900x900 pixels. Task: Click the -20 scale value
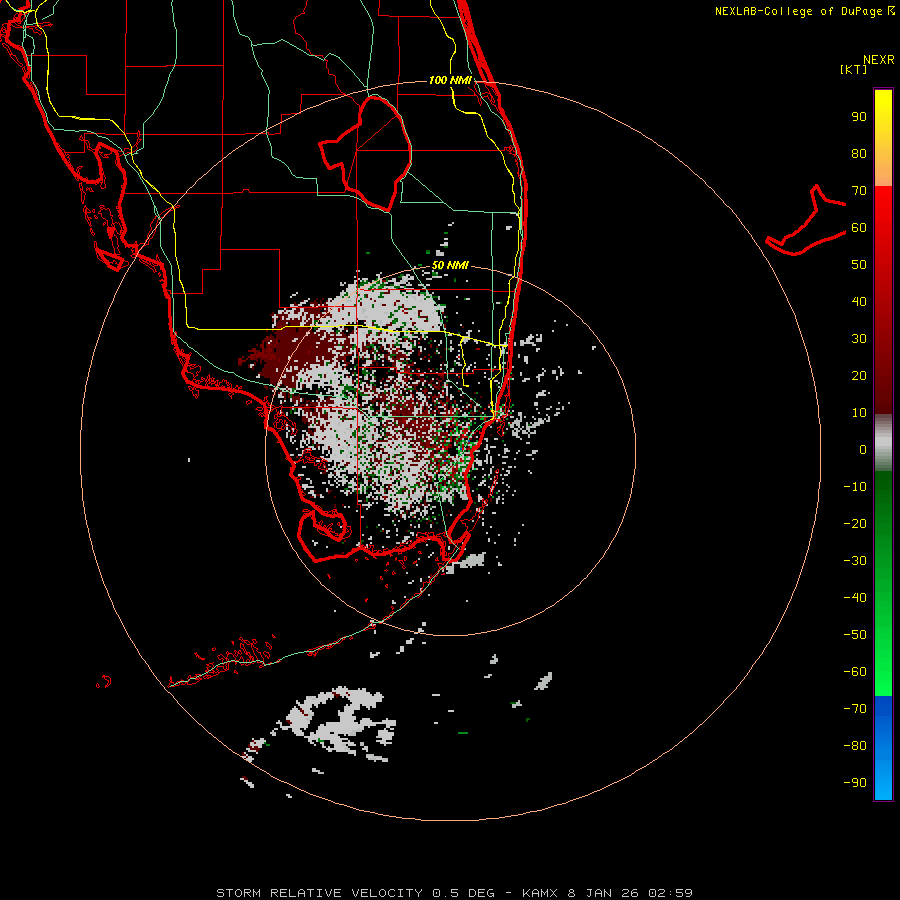pyautogui.click(x=855, y=523)
